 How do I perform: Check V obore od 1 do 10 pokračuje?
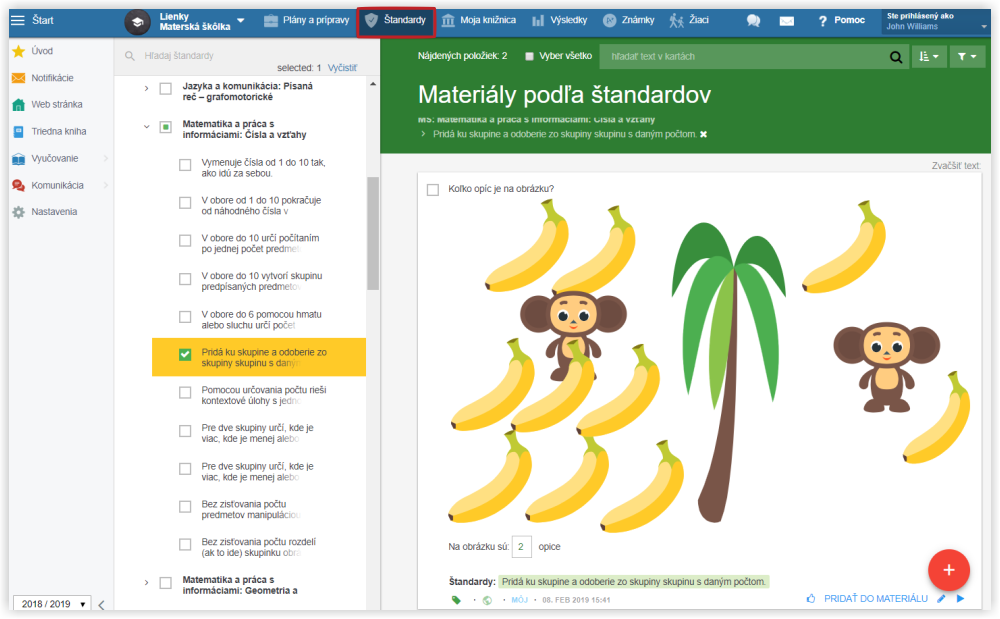click(x=185, y=203)
